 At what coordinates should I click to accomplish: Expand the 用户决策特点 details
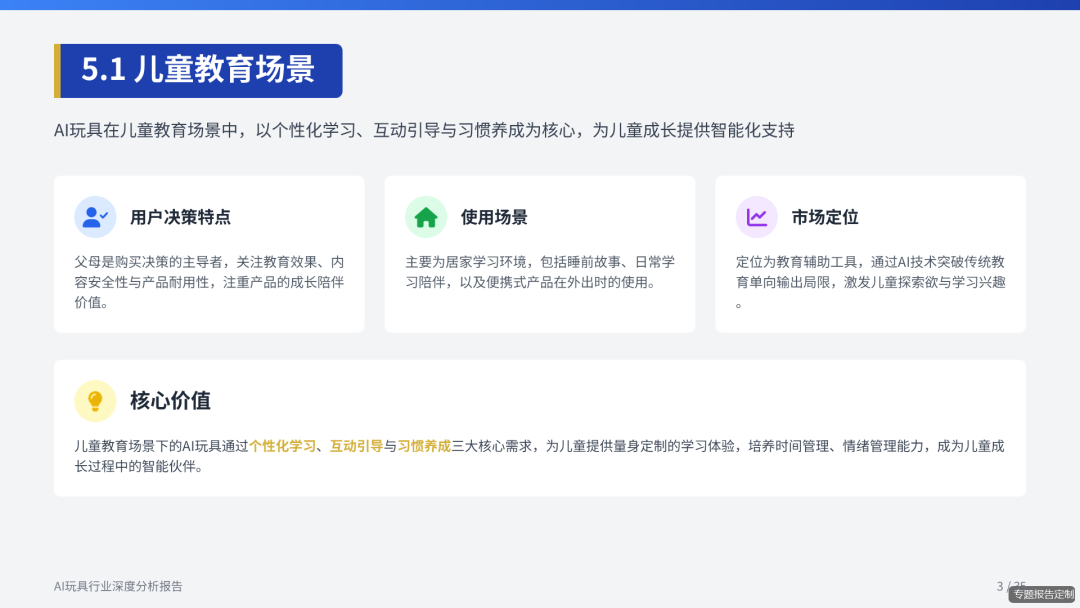tap(209, 275)
